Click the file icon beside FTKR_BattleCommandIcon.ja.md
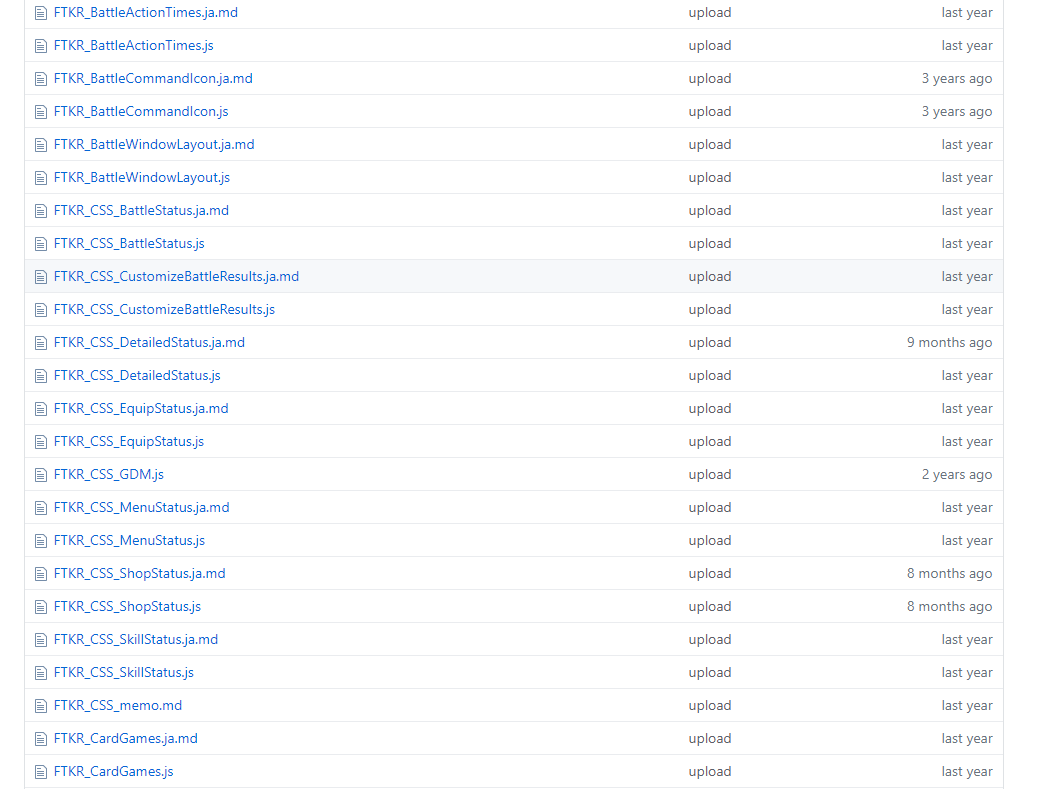This screenshot has width=1052, height=789. pyautogui.click(x=41, y=78)
